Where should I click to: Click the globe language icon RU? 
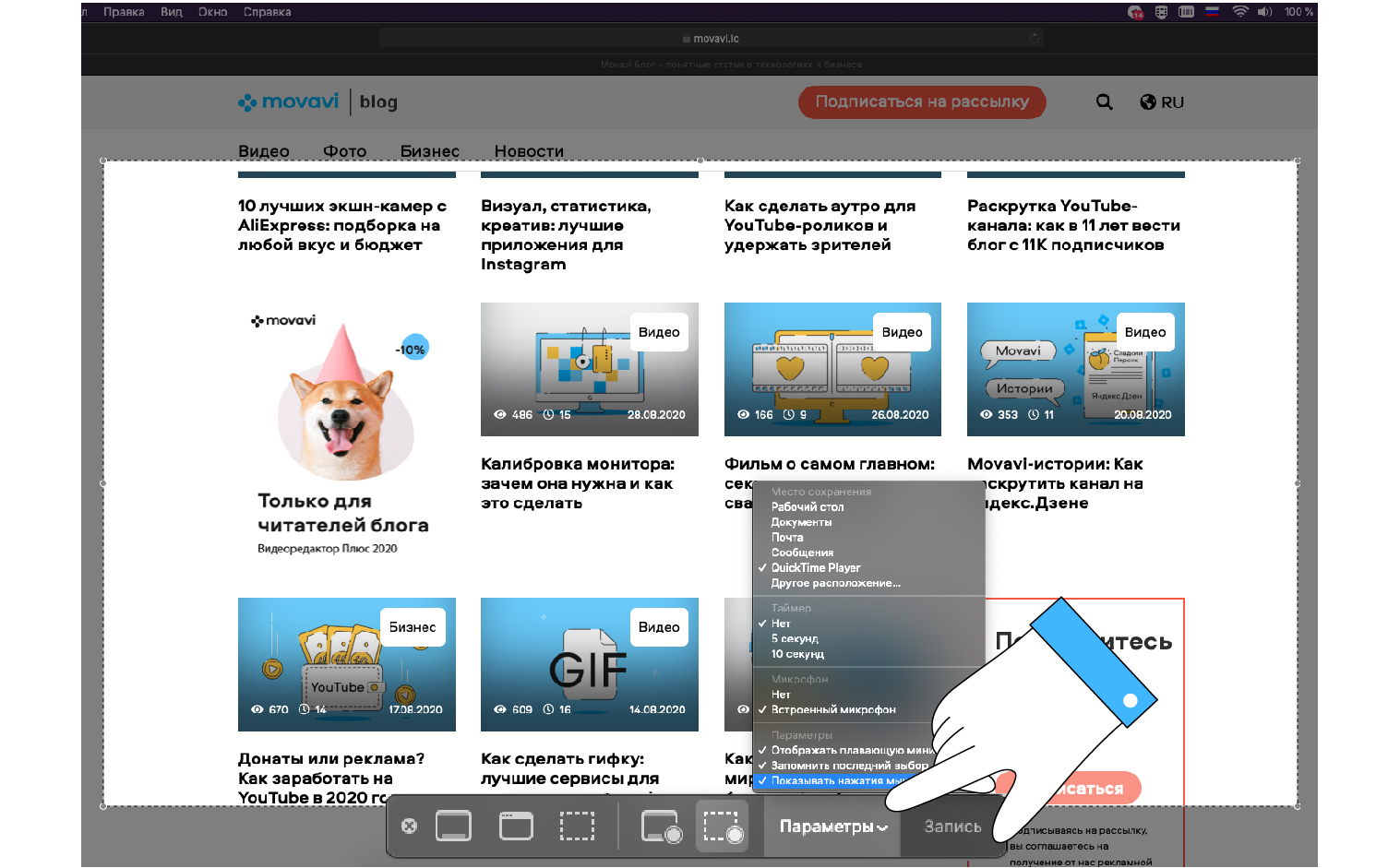[1162, 102]
